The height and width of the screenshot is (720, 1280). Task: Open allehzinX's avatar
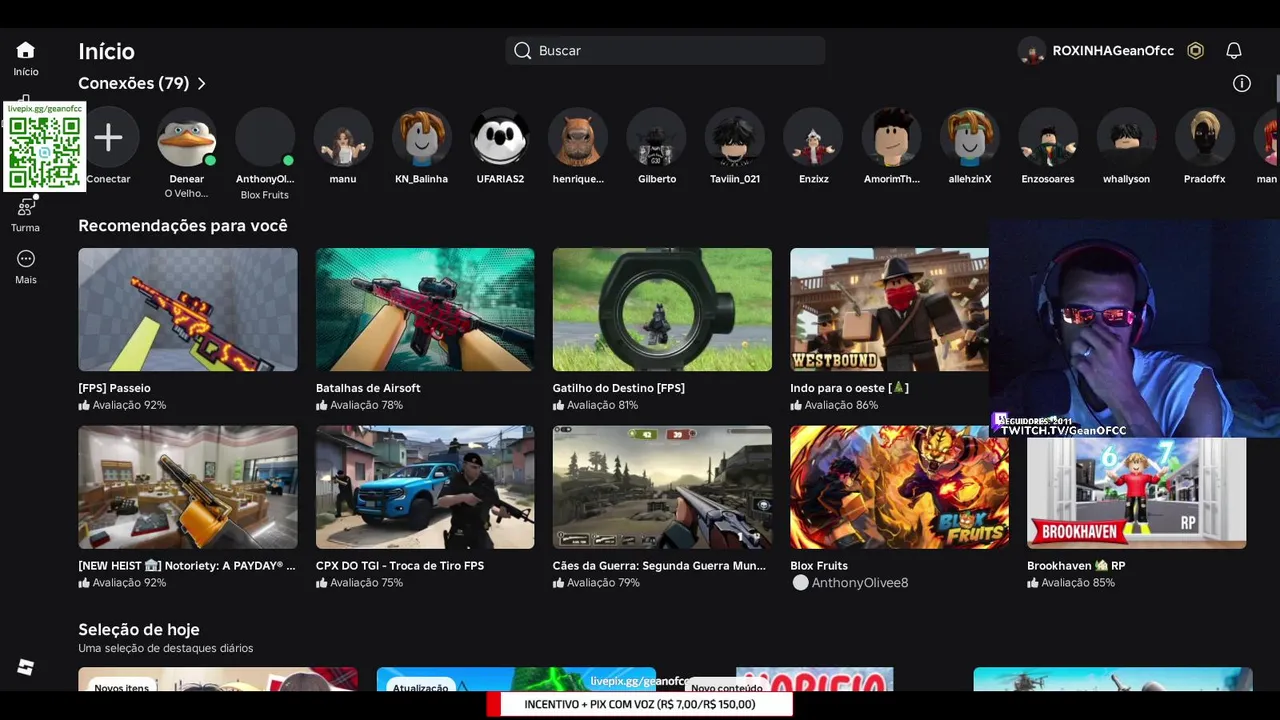coord(970,138)
